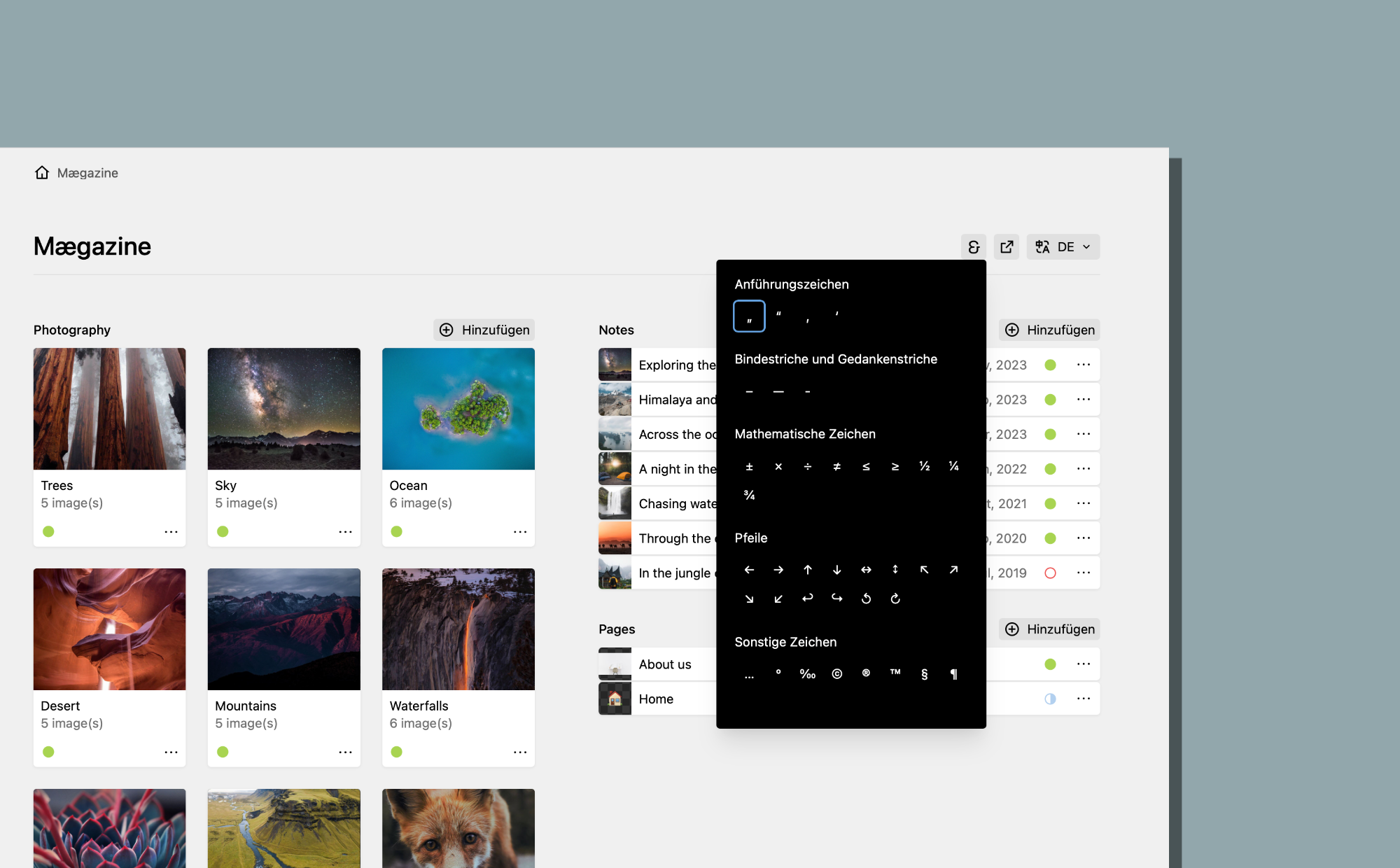The width and height of the screenshot is (1400, 868).
Task: Insert the right arrow character
Action: (778, 570)
